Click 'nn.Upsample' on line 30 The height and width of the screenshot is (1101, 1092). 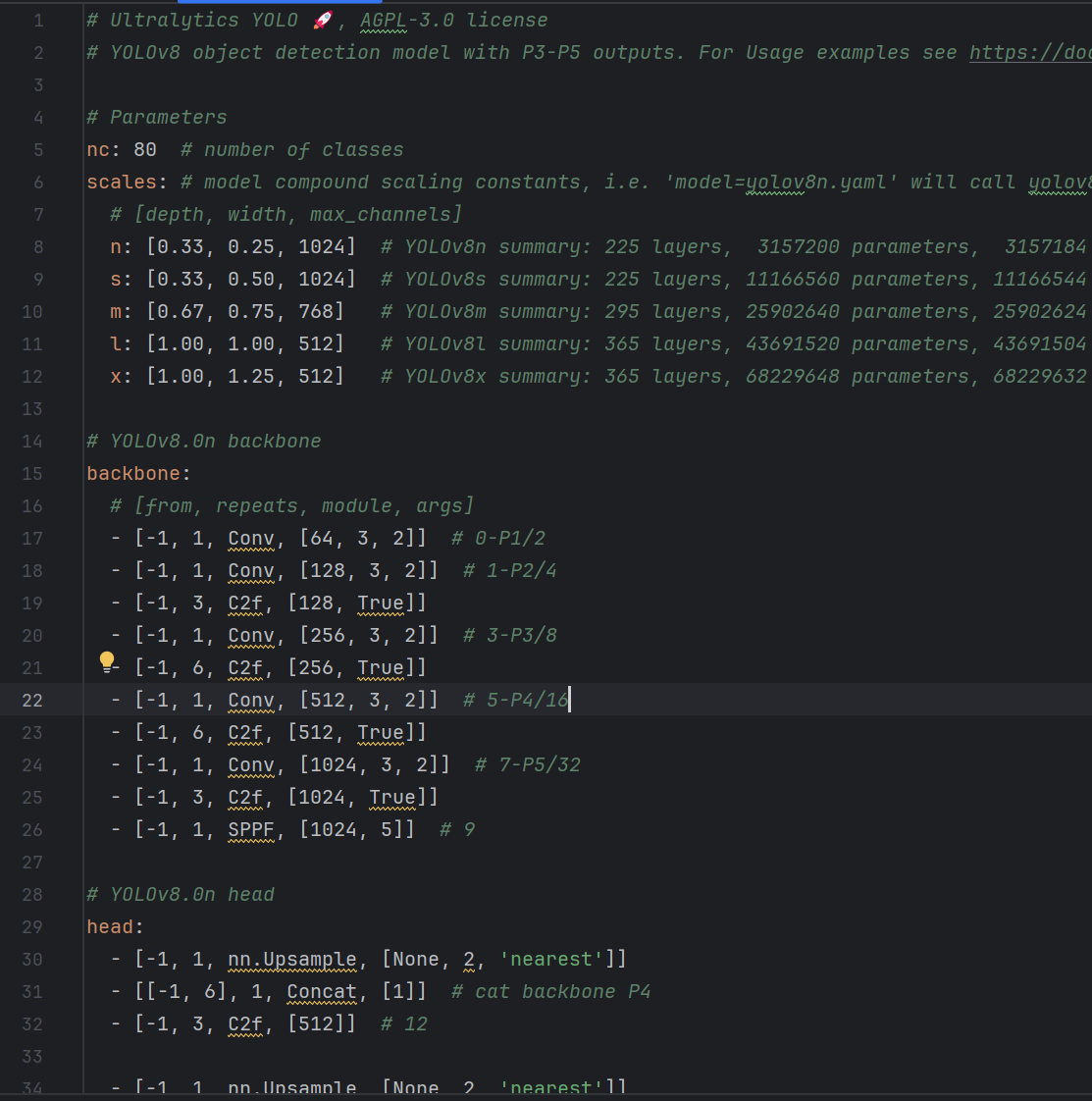292,959
